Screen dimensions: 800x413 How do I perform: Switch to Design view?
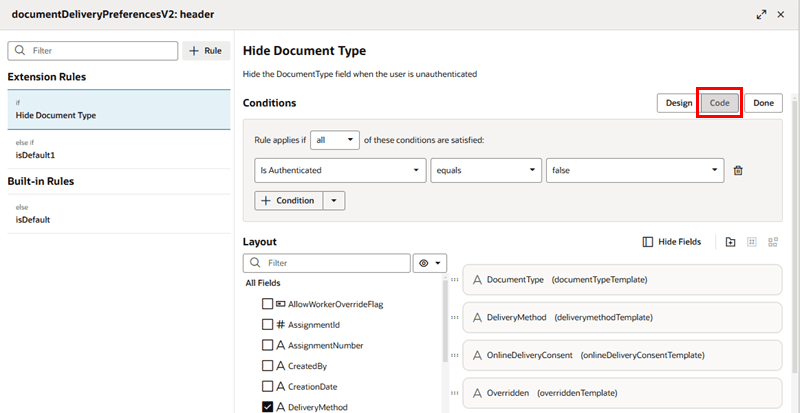pos(679,103)
